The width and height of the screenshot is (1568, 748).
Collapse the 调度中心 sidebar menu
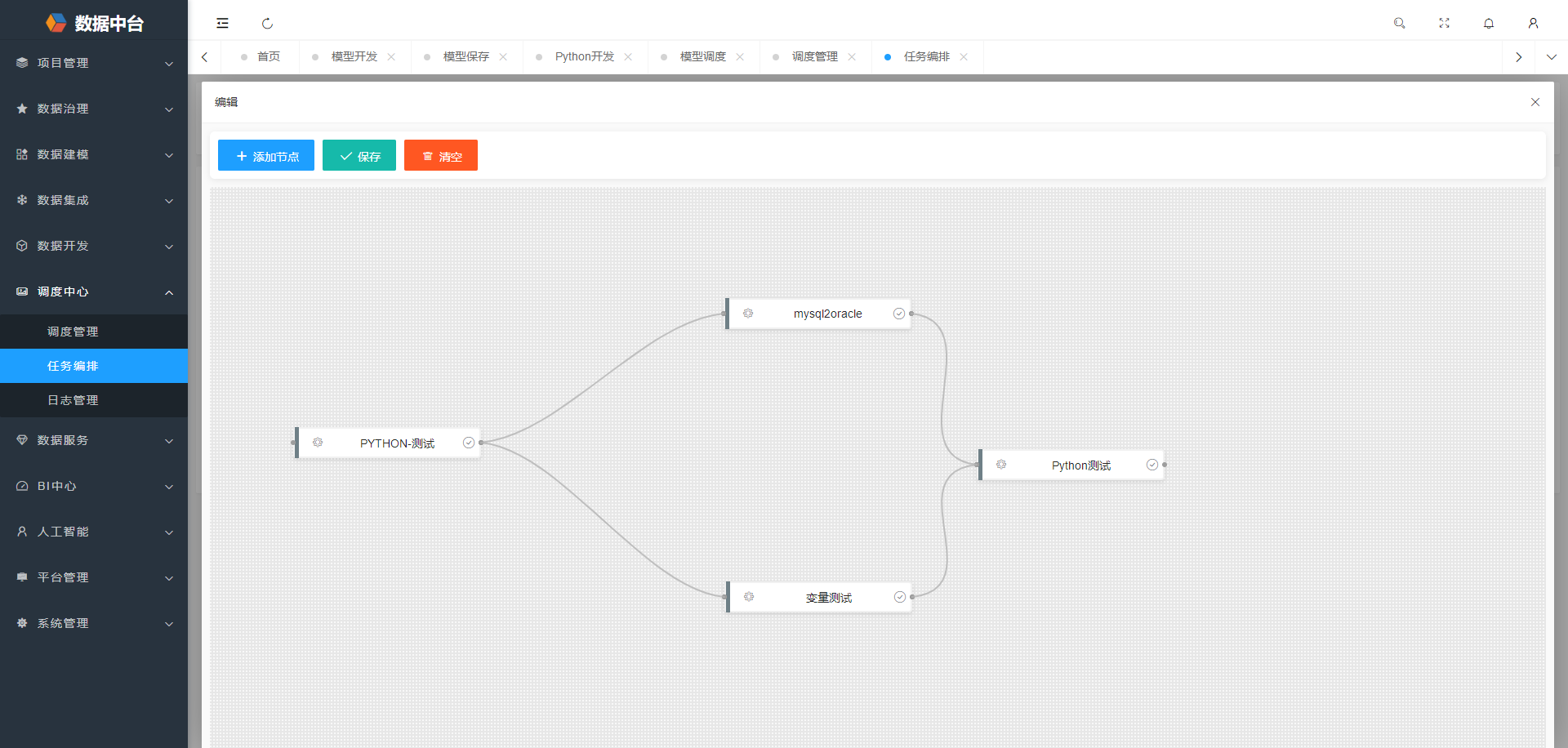point(94,292)
